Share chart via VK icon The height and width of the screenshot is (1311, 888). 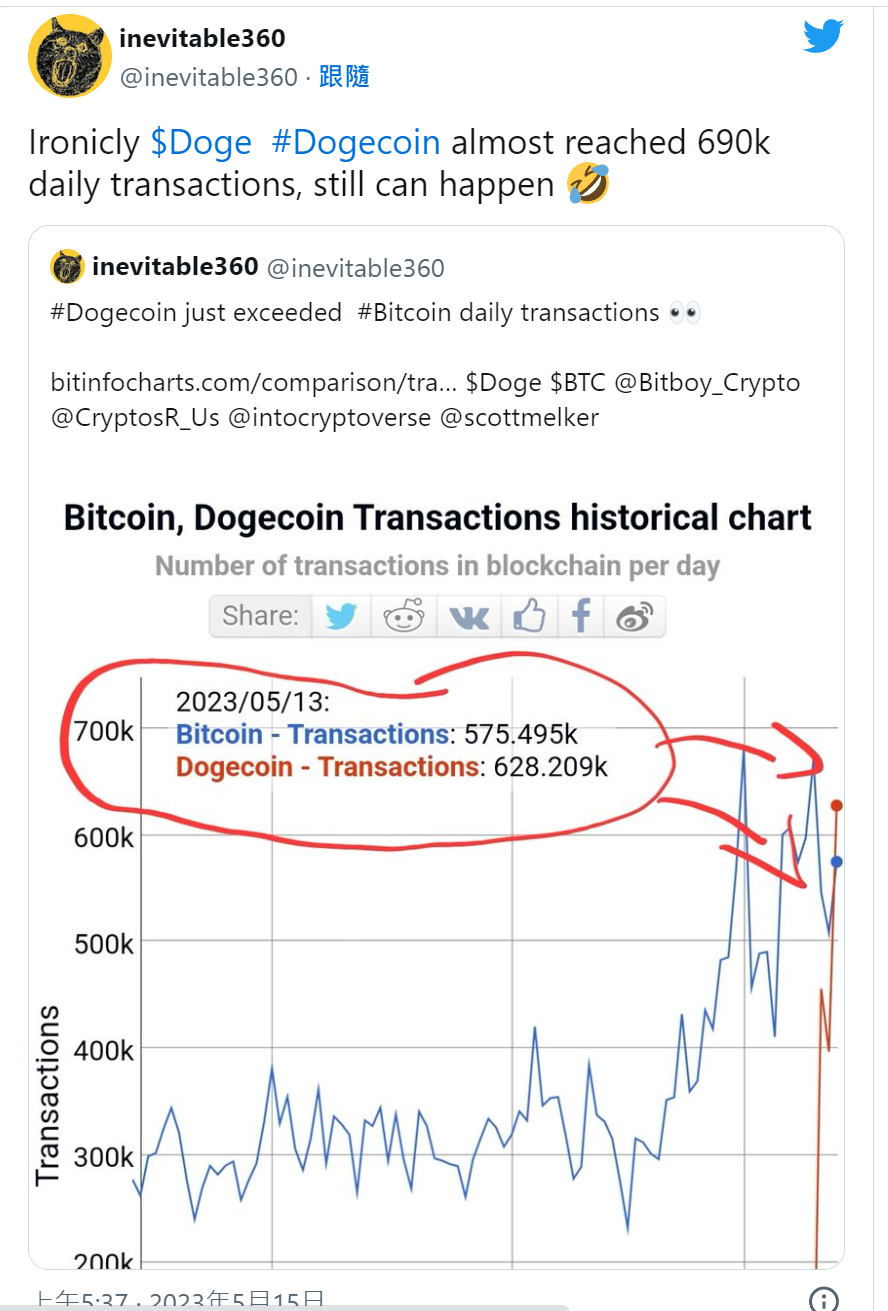click(x=468, y=616)
